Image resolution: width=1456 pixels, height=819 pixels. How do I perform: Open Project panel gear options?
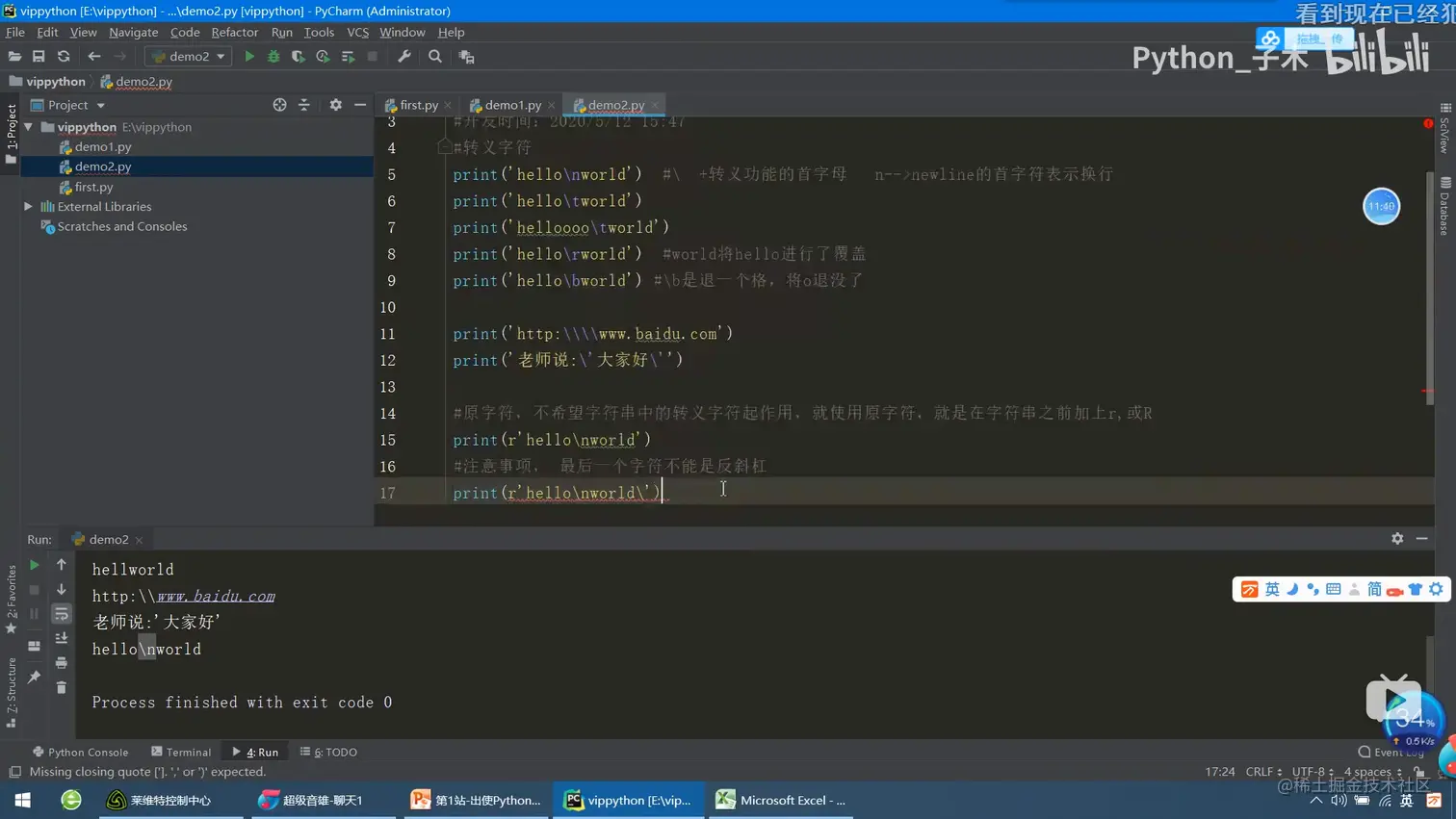pos(335,105)
